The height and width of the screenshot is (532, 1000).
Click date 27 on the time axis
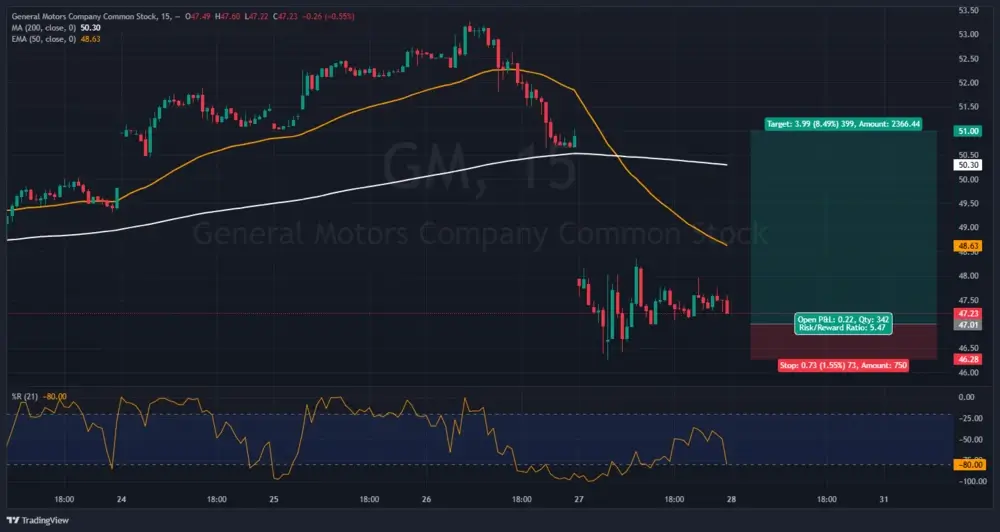pyautogui.click(x=578, y=499)
